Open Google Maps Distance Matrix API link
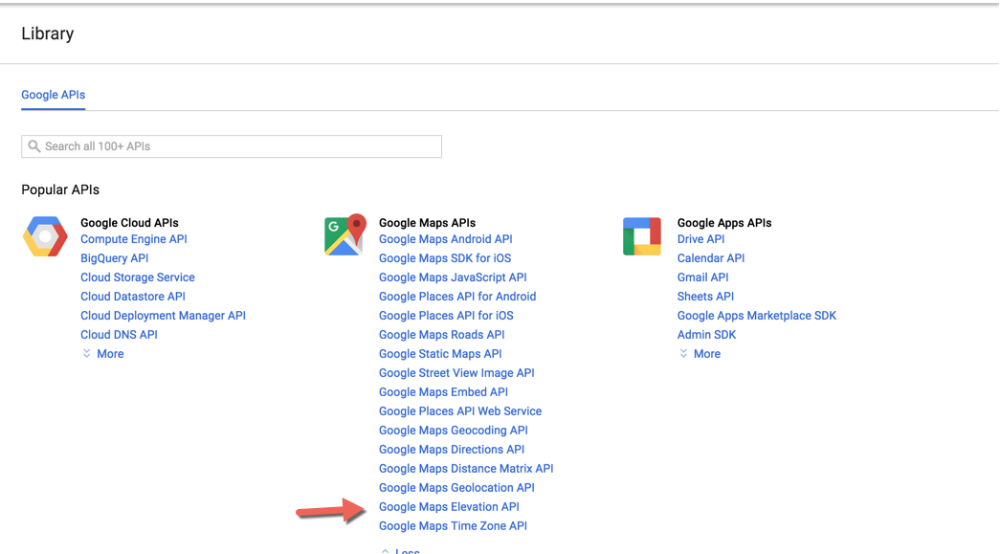 (466, 469)
